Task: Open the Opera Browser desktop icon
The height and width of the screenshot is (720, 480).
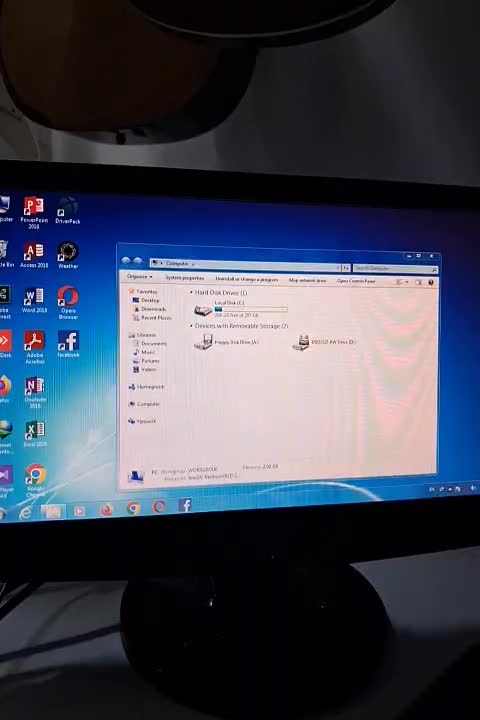Action: [68, 302]
